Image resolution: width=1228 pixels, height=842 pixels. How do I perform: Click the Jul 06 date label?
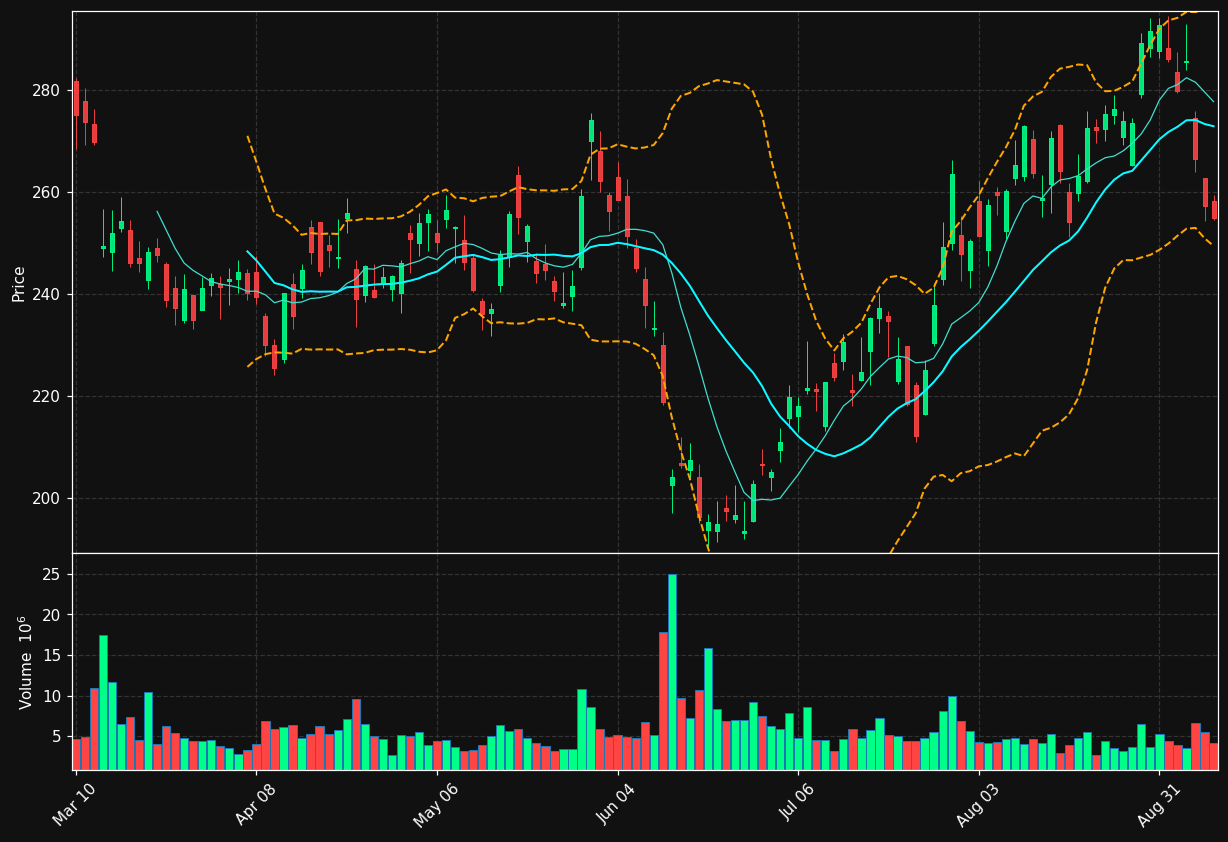(x=797, y=805)
